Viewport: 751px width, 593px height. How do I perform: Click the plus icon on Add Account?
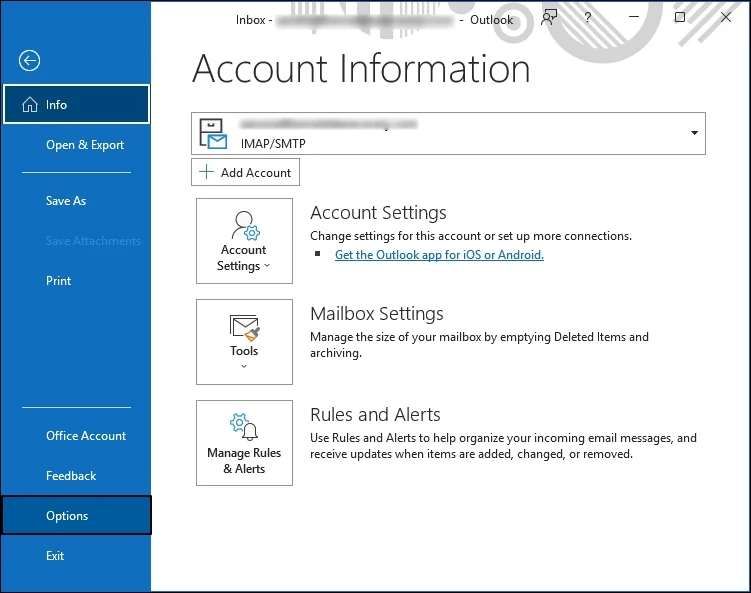point(206,172)
